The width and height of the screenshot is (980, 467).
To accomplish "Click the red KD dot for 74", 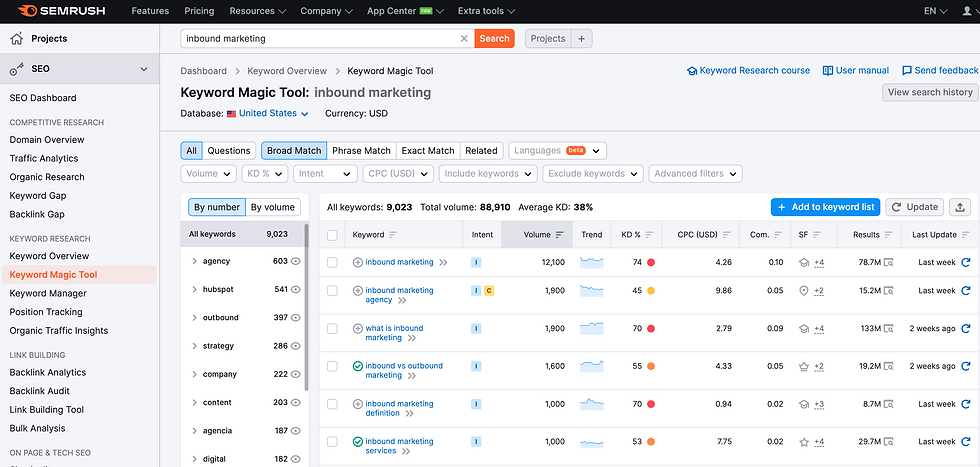I will [x=651, y=263].
